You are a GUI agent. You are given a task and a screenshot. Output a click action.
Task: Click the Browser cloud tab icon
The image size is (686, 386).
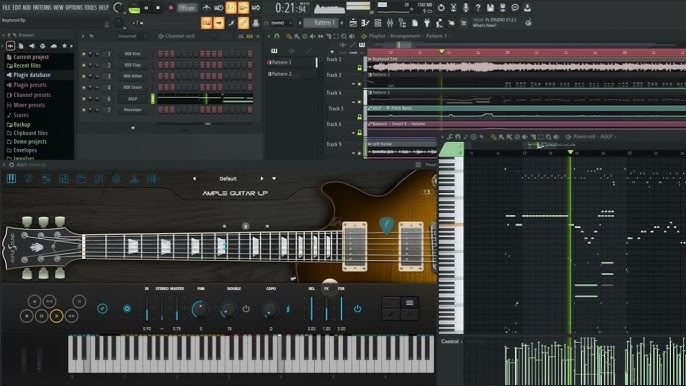(53, 46)
